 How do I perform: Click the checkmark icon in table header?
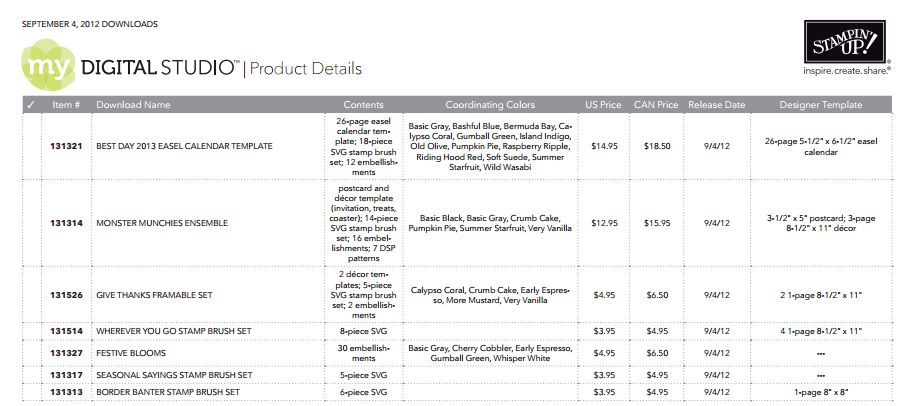(31, 104)
